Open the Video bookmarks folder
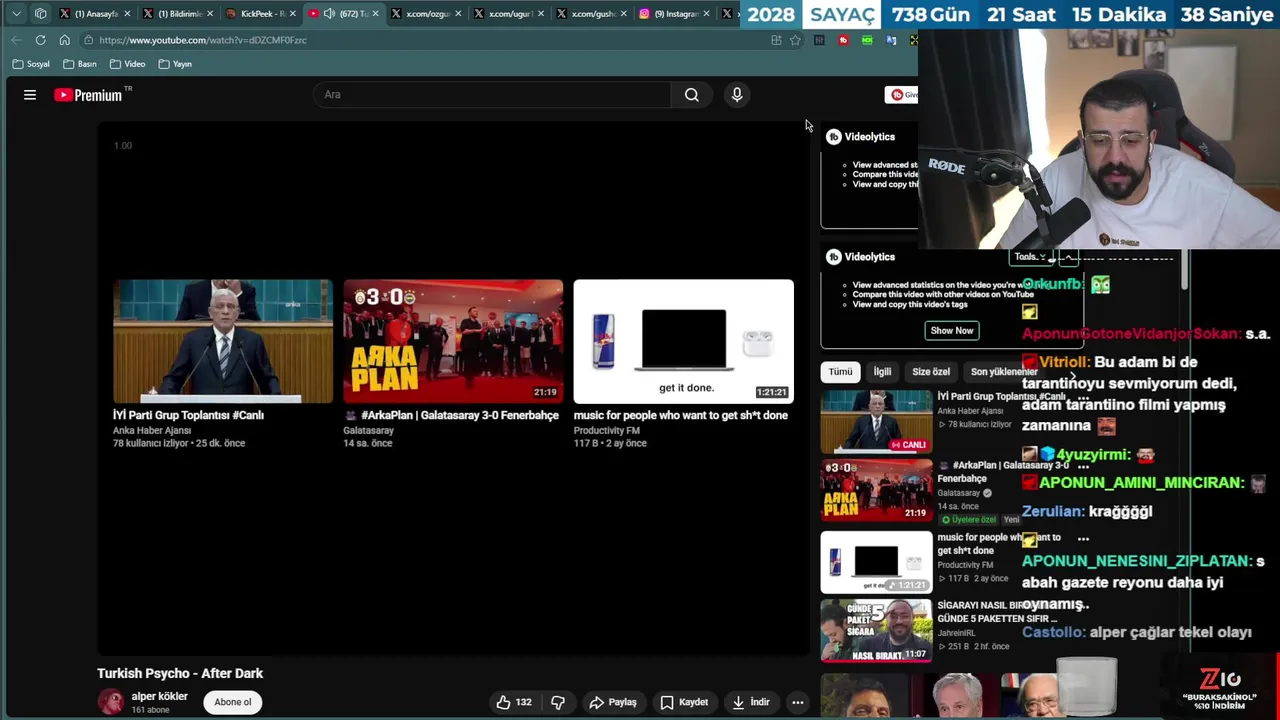The width and height of the screenshot is (1280, 720). click(127, 64)
